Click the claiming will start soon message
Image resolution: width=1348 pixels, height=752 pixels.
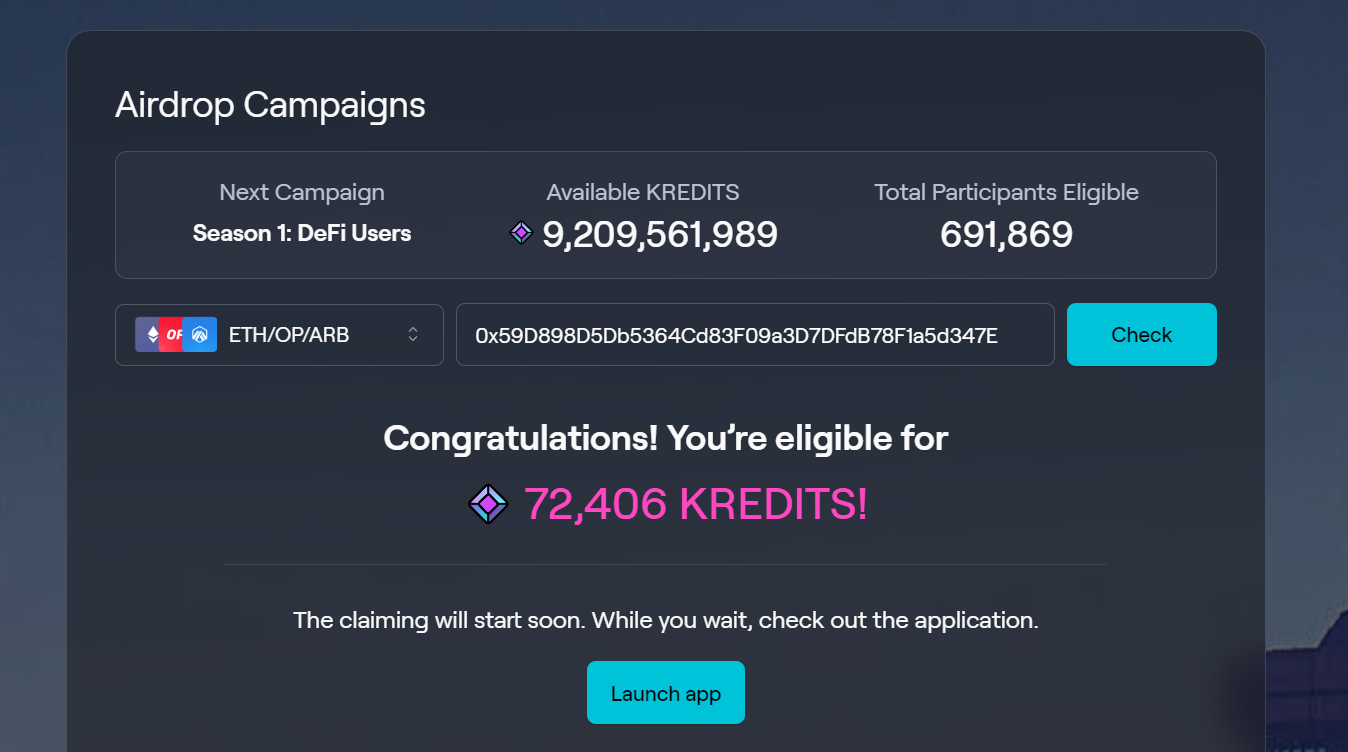666,620
